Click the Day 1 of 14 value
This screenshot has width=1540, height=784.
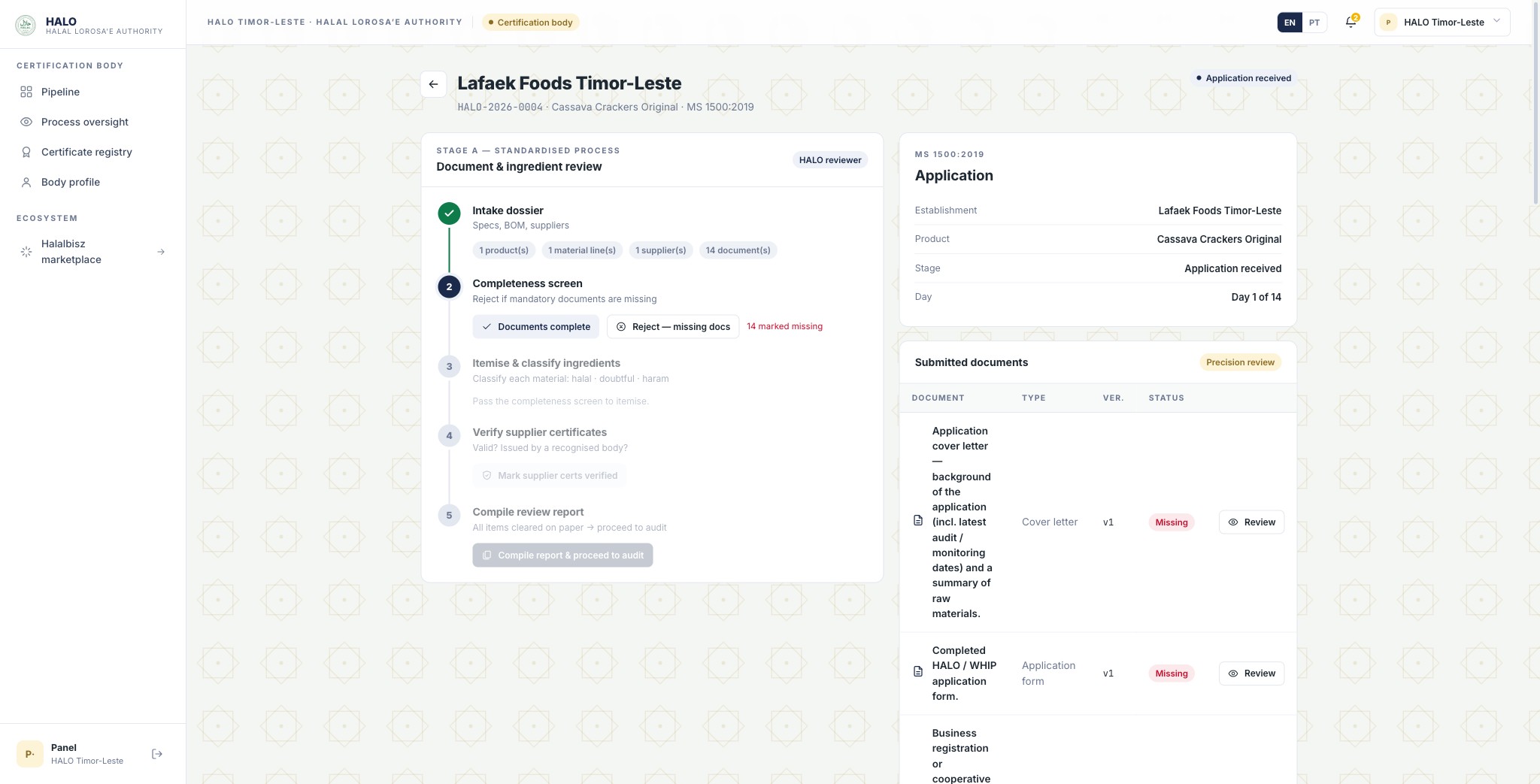click(x=1257, y=297)
